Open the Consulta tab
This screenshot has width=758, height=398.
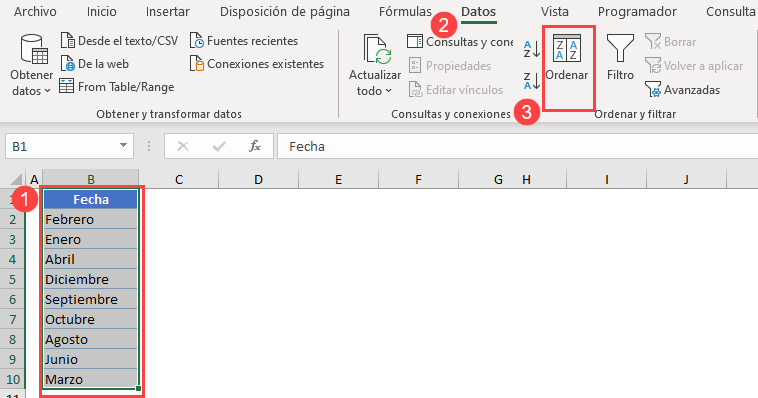[730, 12]
